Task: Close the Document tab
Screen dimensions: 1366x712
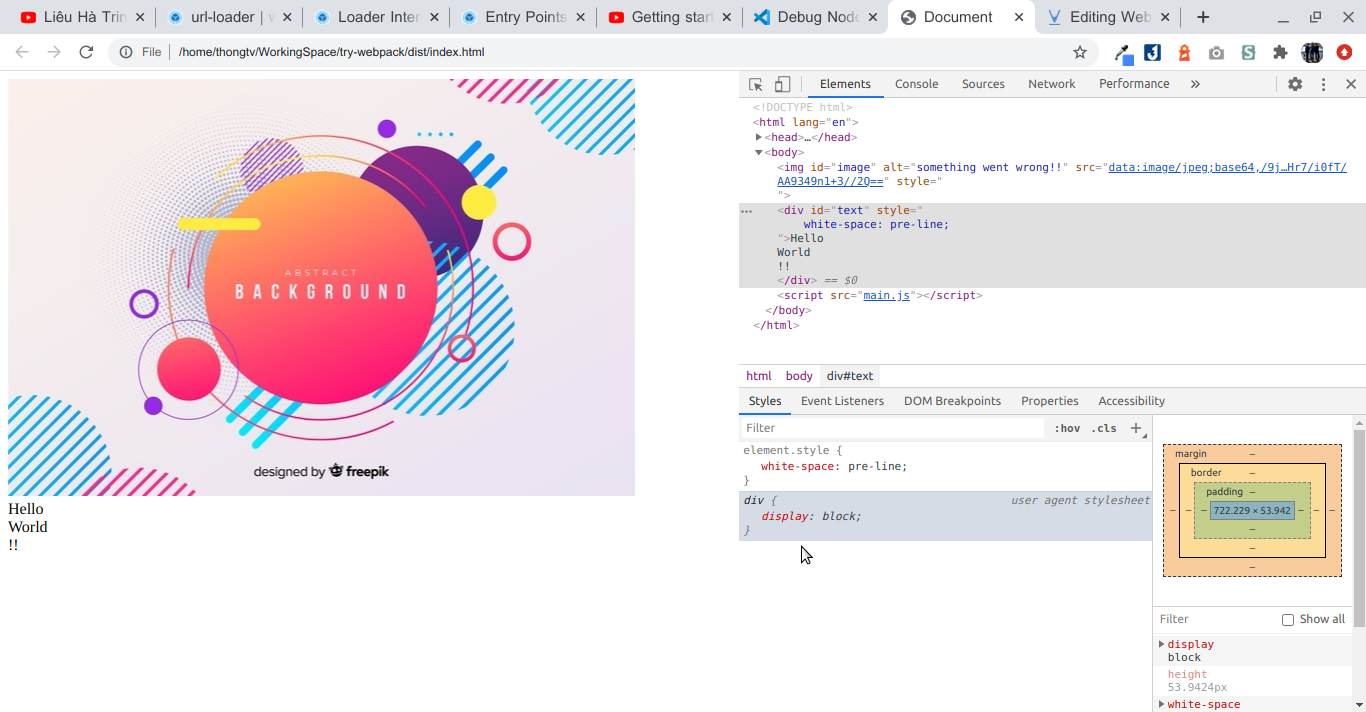Action: 1019,17
